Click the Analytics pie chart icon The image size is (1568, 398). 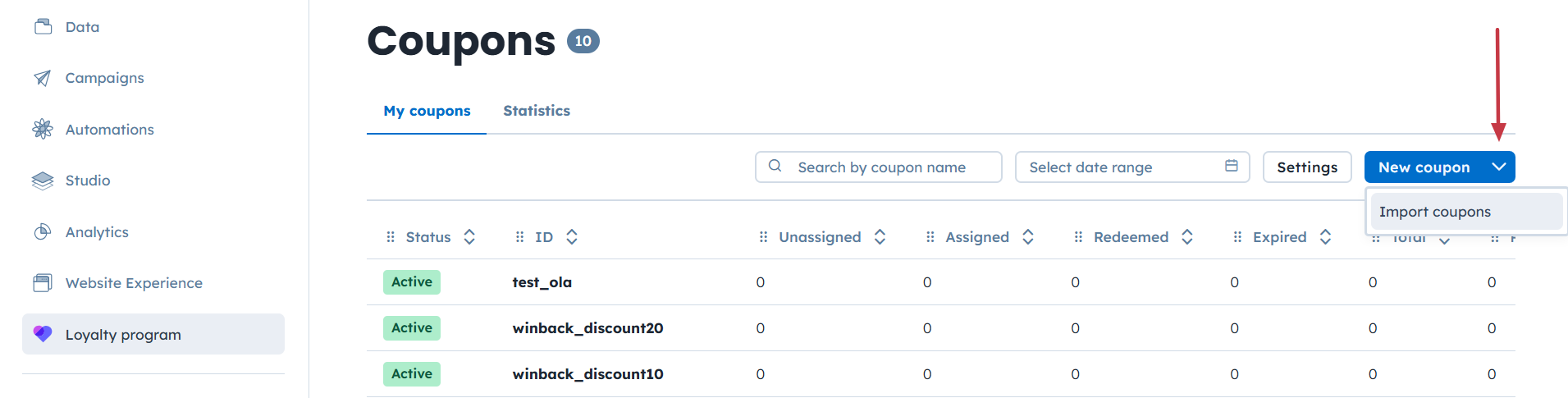(43, 232)
